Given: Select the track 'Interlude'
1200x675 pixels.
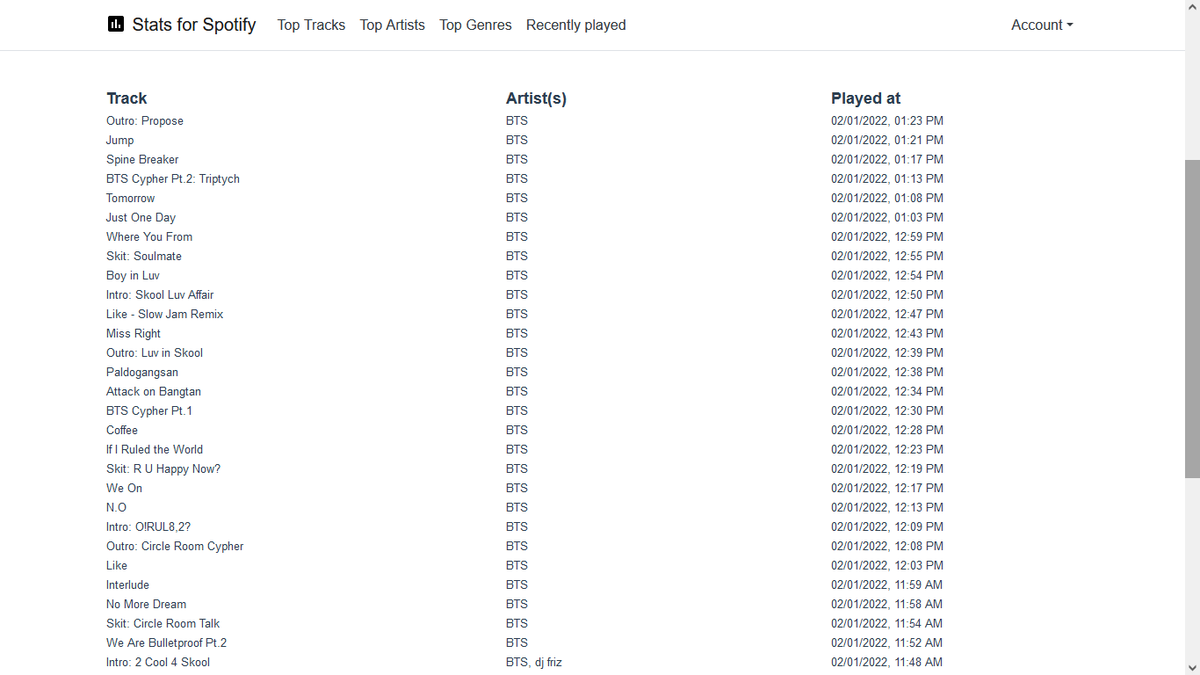Looking at the screenshot, I should click(x=128, y=585).
